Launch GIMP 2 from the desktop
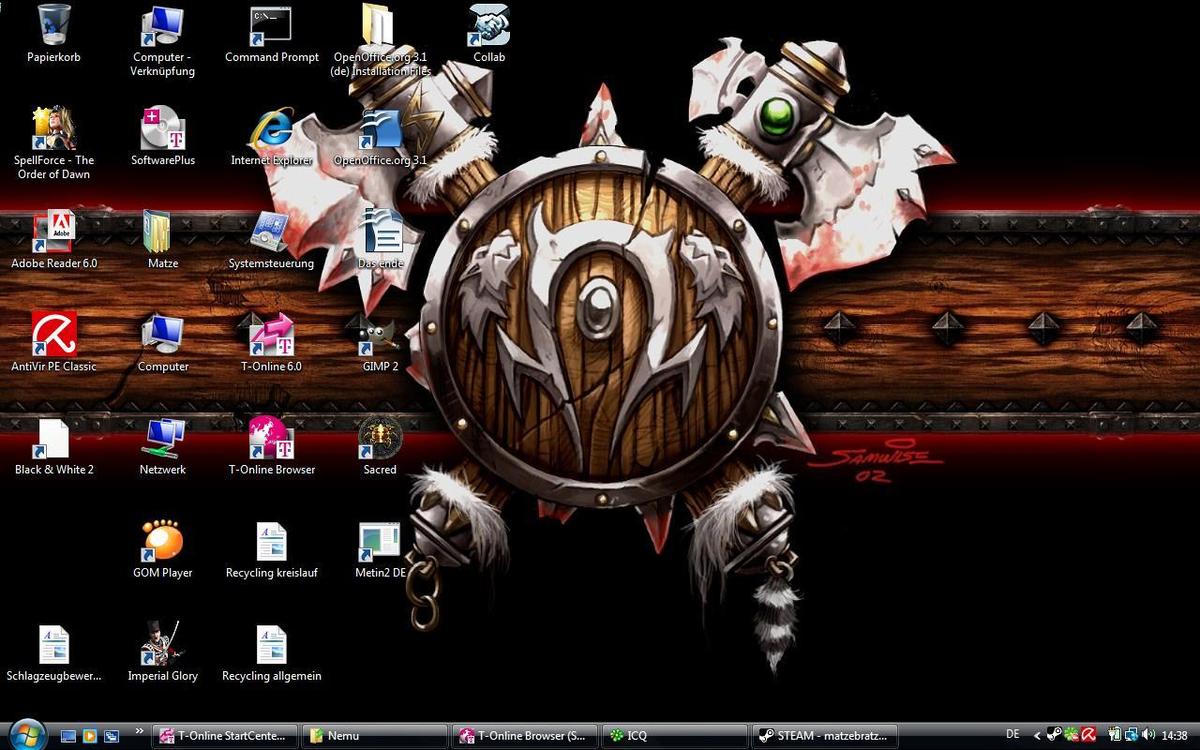1200x750 pixels. point(380,343)
